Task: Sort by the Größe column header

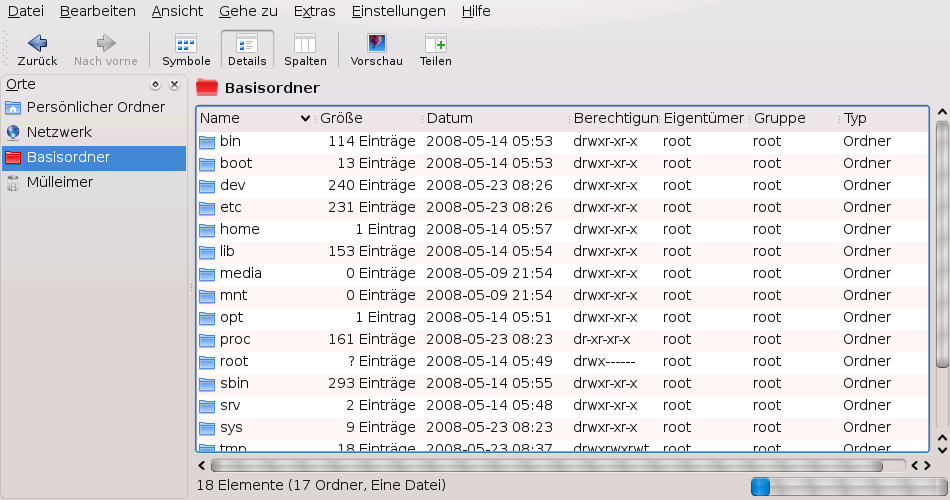Action: click(342, 118)
